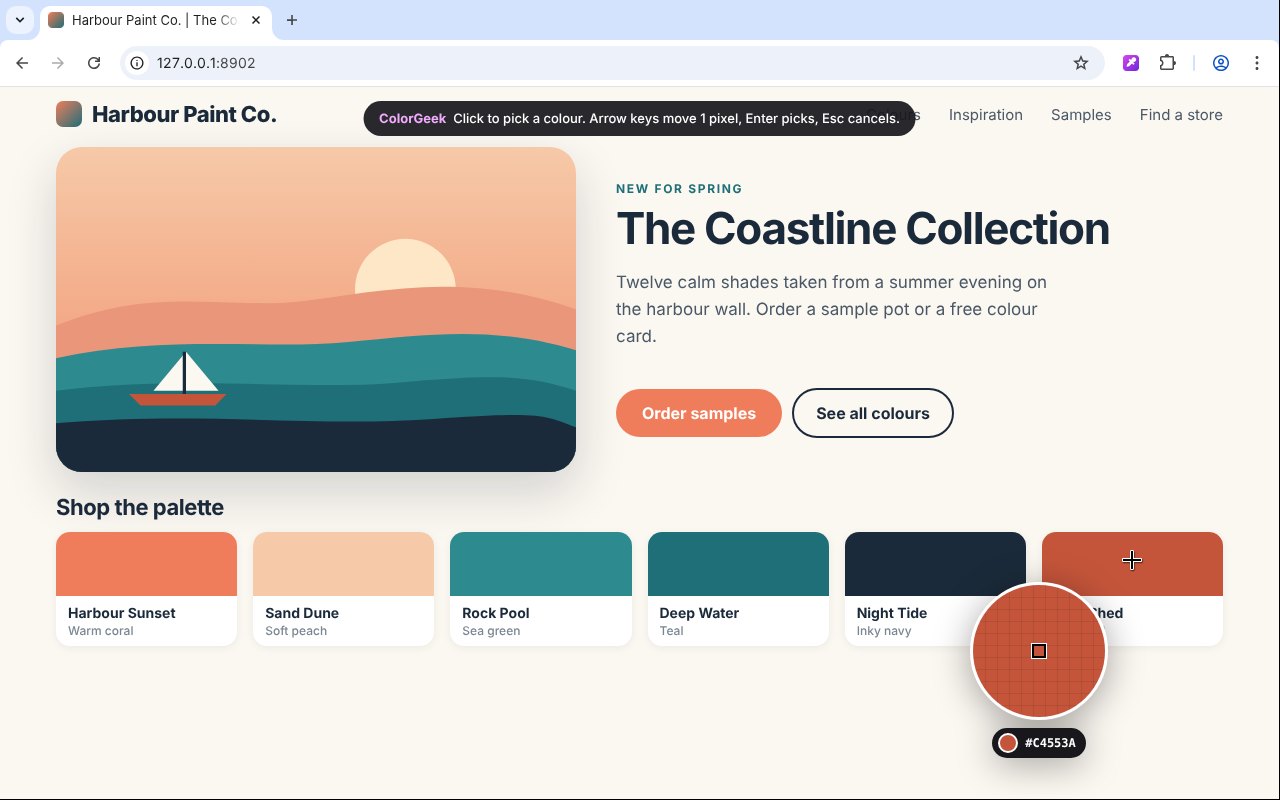The height and width of the screenshot is (800, 1280).
Task: Click the Harbour Paint Co. logo square
Action: pos(69,114)
